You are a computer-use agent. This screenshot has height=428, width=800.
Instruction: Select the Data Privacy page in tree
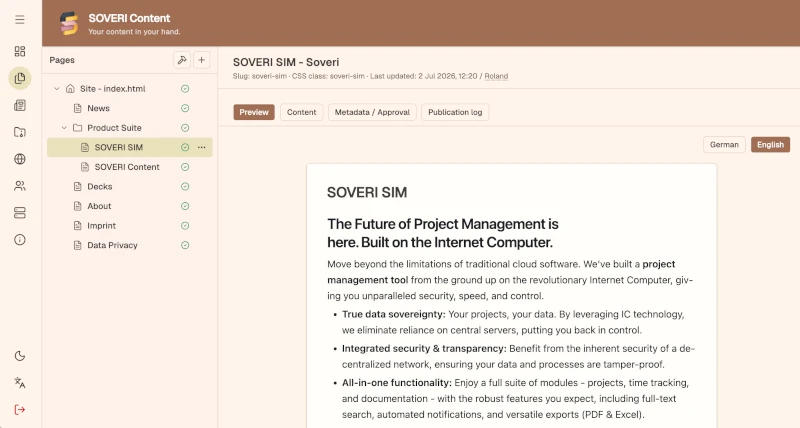coord(112,245)
